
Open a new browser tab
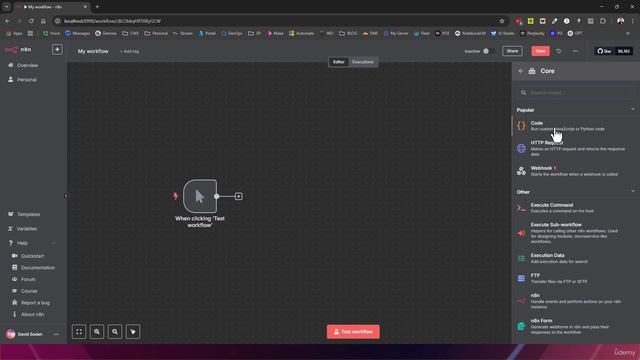[97, 7]
